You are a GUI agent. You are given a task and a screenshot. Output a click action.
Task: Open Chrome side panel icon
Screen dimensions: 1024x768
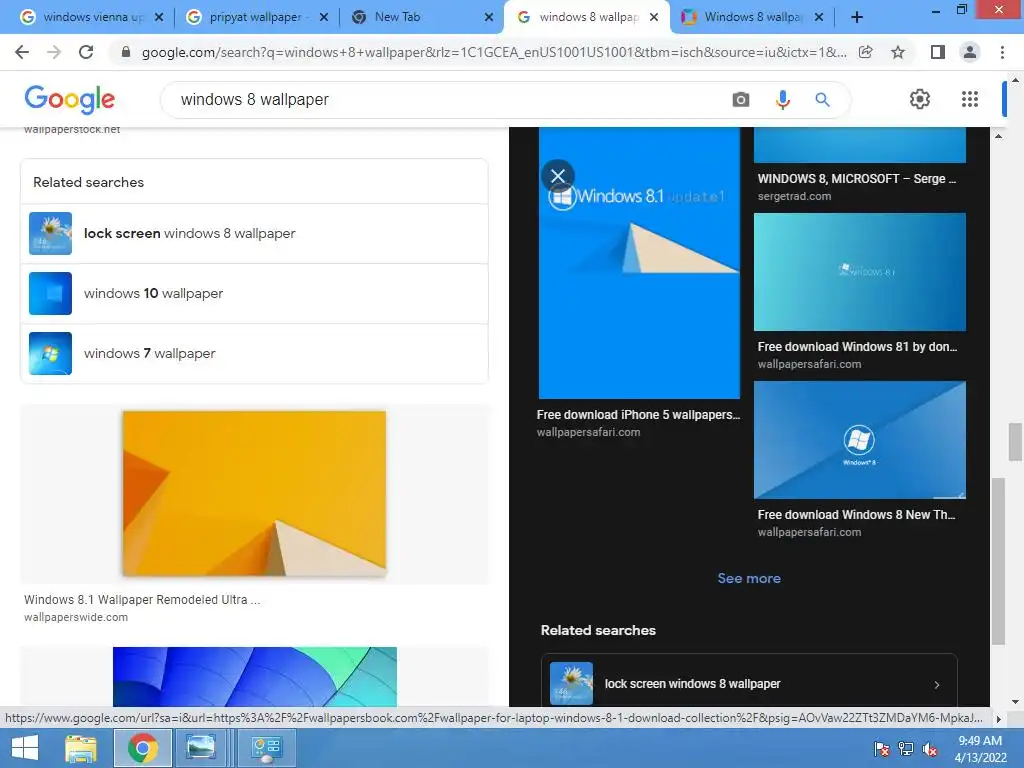coord(938,52)
